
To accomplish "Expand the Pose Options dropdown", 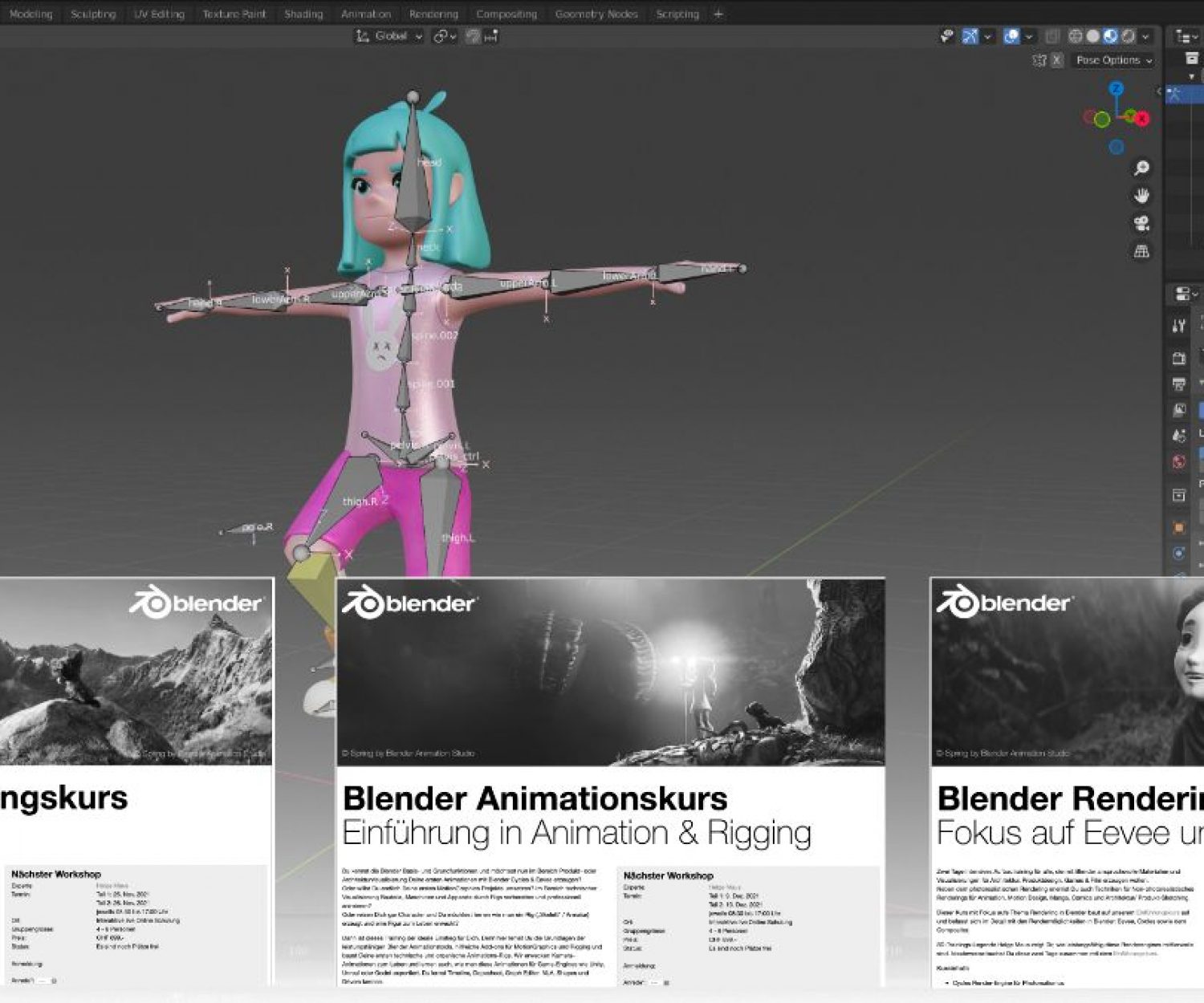I will pos(1114,60).
